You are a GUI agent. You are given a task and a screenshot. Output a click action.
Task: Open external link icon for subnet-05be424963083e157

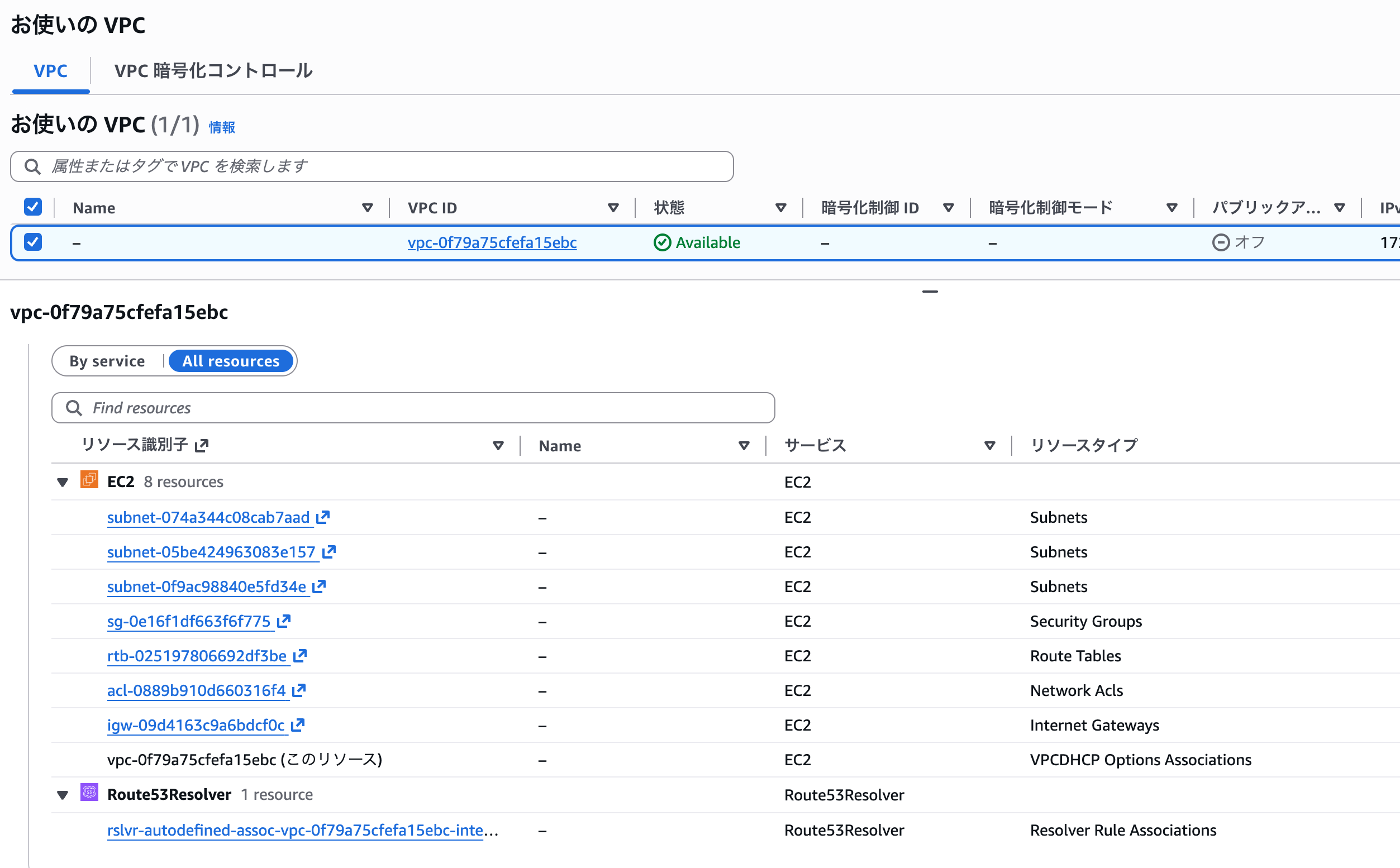tap(329, 552)
